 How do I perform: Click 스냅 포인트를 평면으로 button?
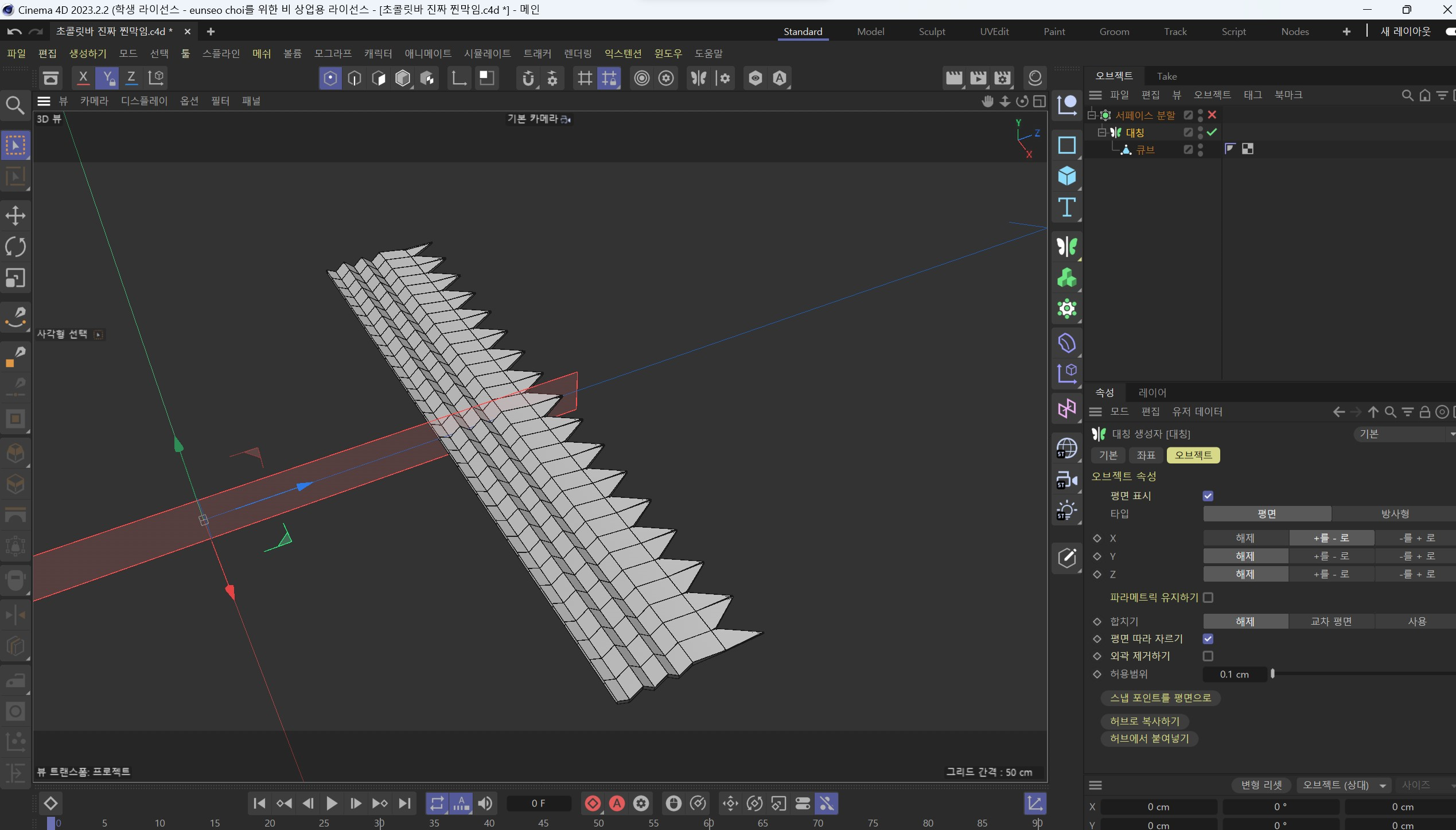tap(1160, 698)
